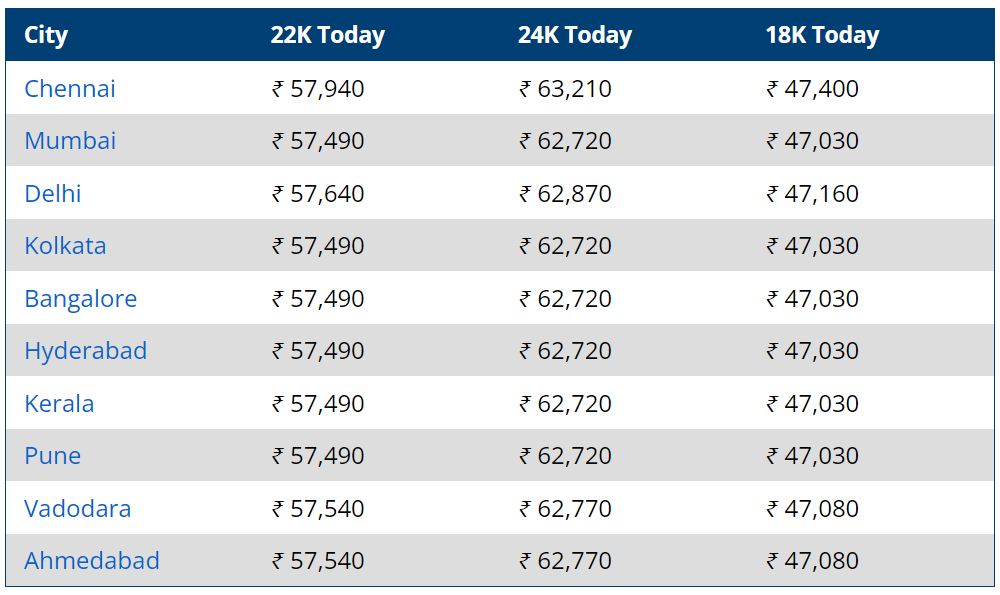Select Delhi 18K price ₹ 47,160
Image resolution: width=1000 pixels, height=595 pixels.
[x=812, y=194]
